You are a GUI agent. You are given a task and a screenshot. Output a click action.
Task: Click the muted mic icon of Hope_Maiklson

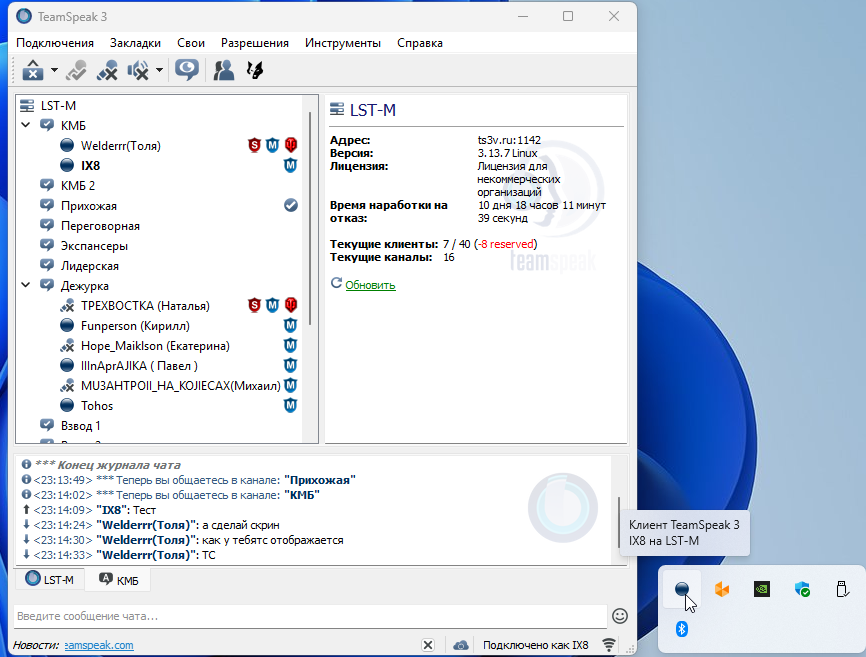pyautogui.click(x=67, y=346)
